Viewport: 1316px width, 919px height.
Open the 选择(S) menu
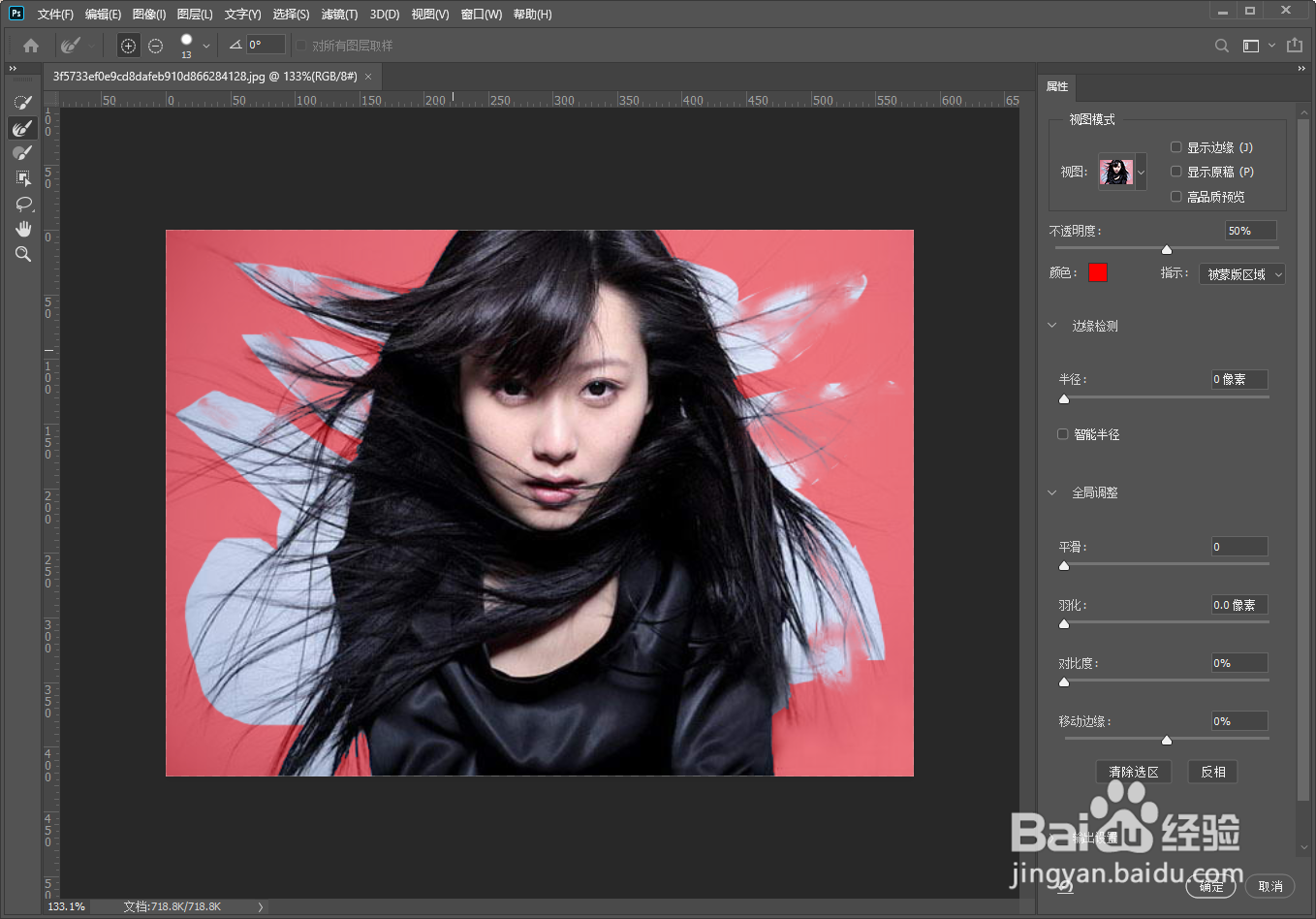point(291,15)
